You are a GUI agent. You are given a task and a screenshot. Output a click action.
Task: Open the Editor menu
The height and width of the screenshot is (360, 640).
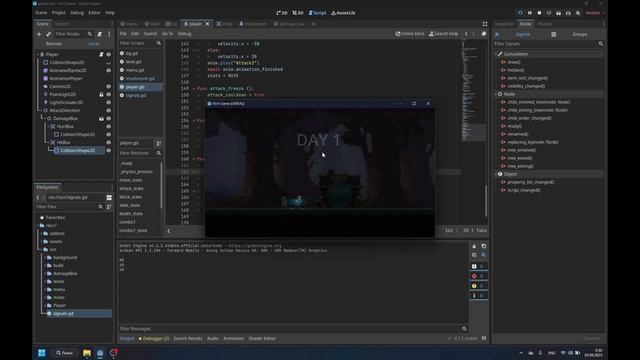pyautogui.click(x=94, y=13)
